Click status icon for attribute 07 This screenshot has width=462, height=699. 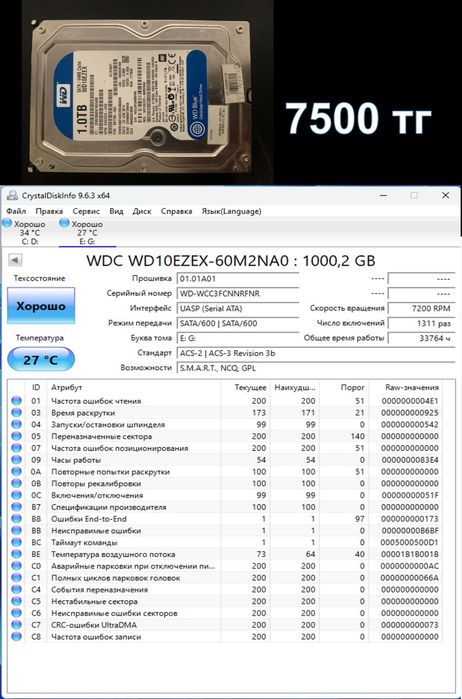tap(16, 448)
